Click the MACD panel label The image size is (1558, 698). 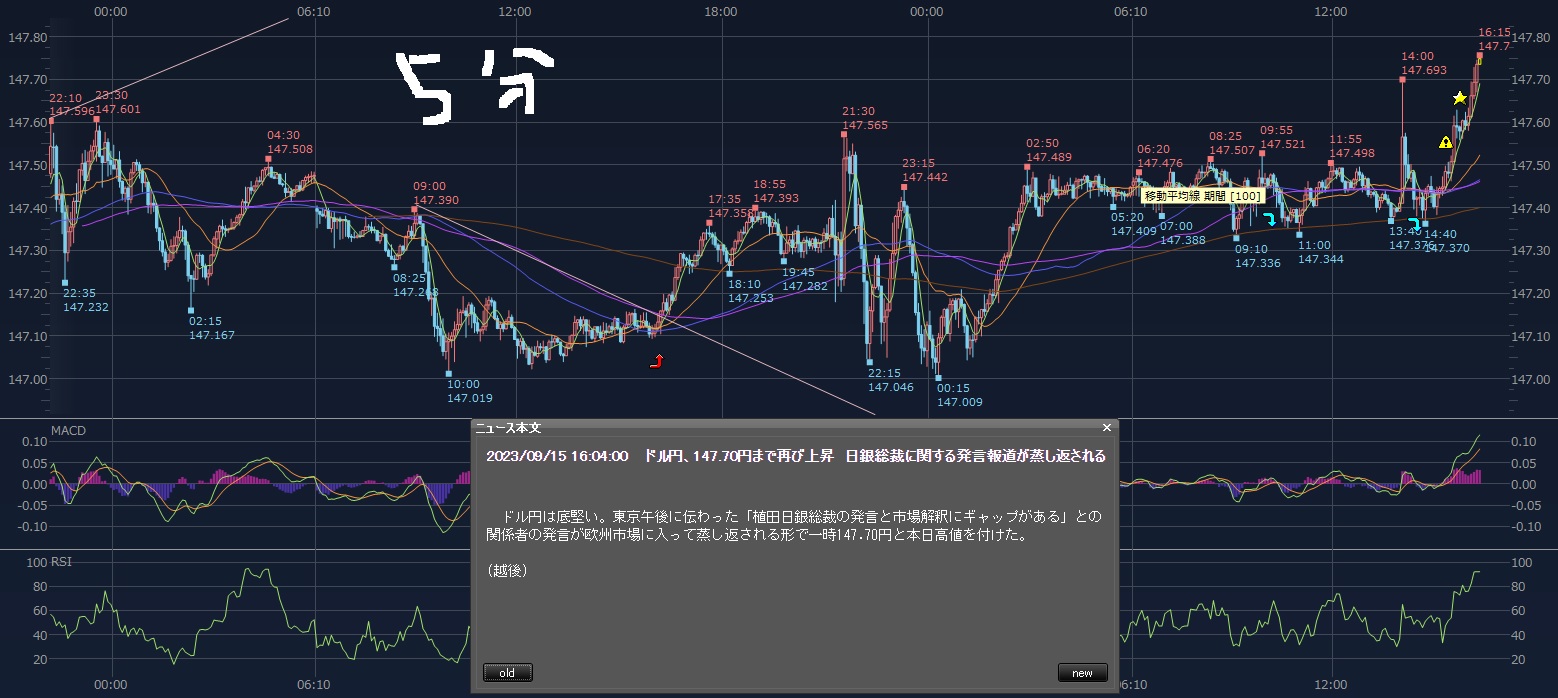tap(68, 431)
